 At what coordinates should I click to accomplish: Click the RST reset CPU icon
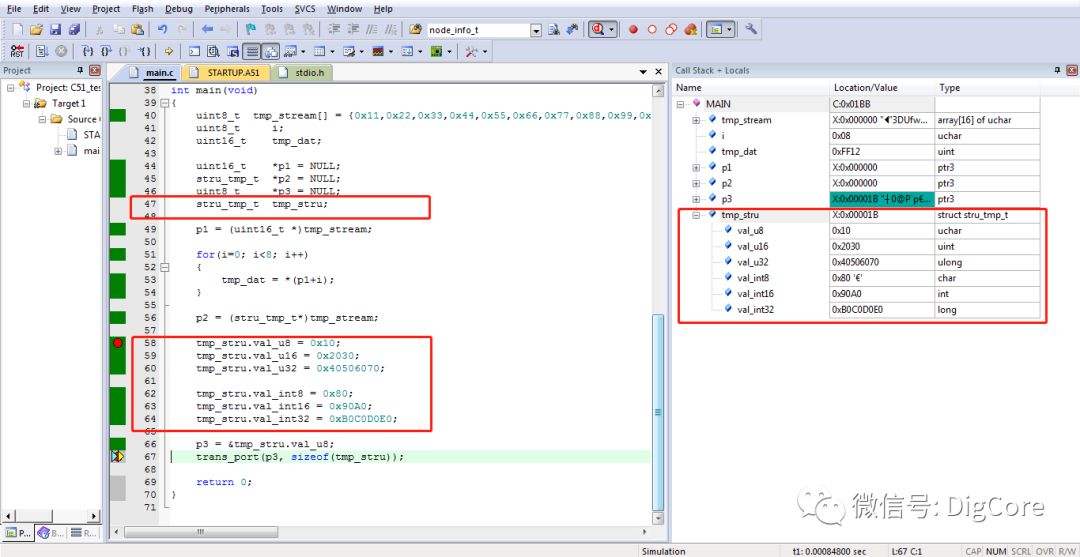(17, 52)
